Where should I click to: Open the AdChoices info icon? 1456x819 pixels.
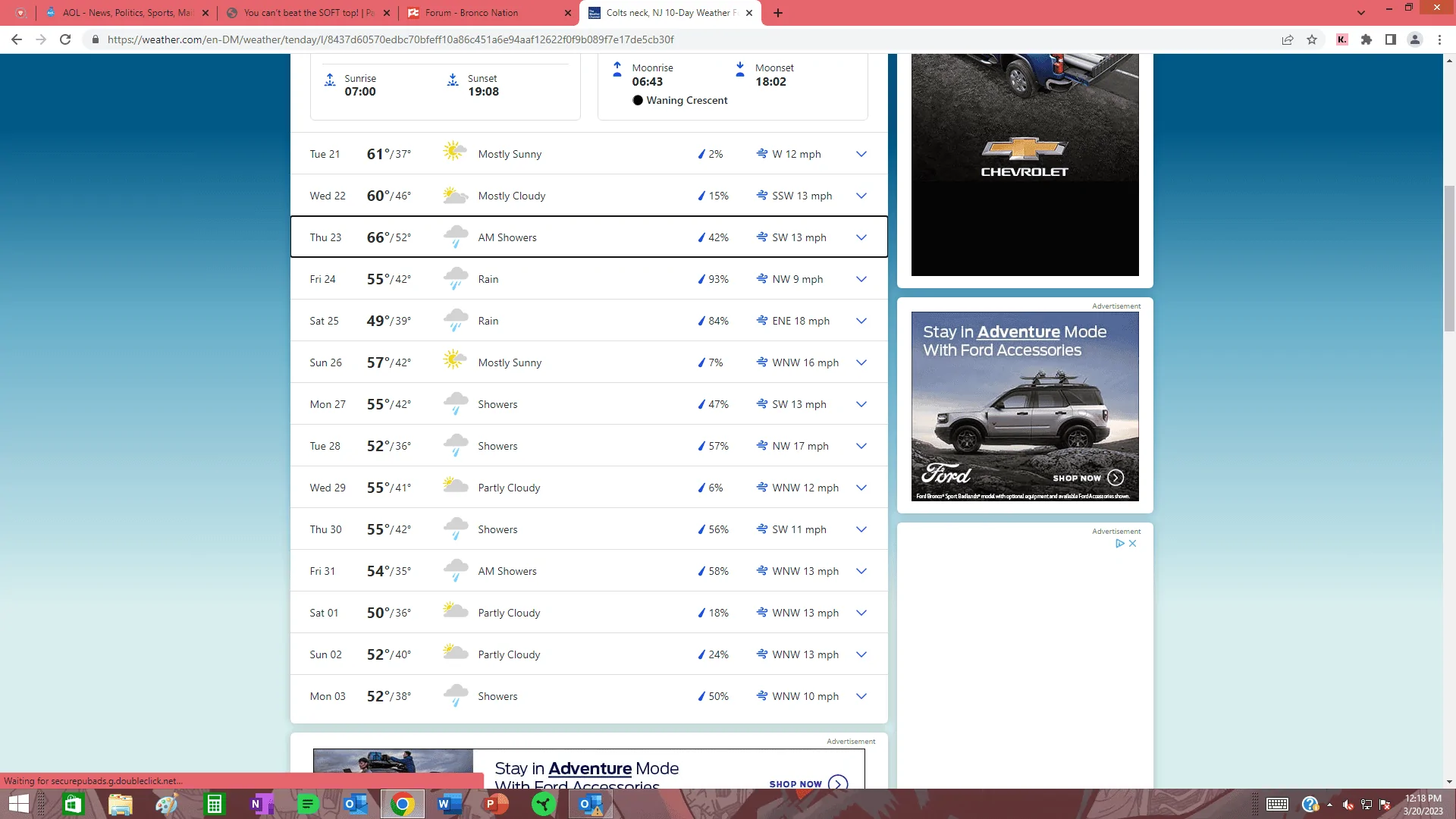[1119, 544]
